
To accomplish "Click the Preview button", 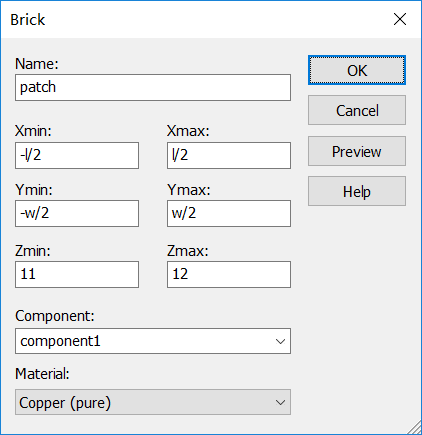I will coord(357,151).
